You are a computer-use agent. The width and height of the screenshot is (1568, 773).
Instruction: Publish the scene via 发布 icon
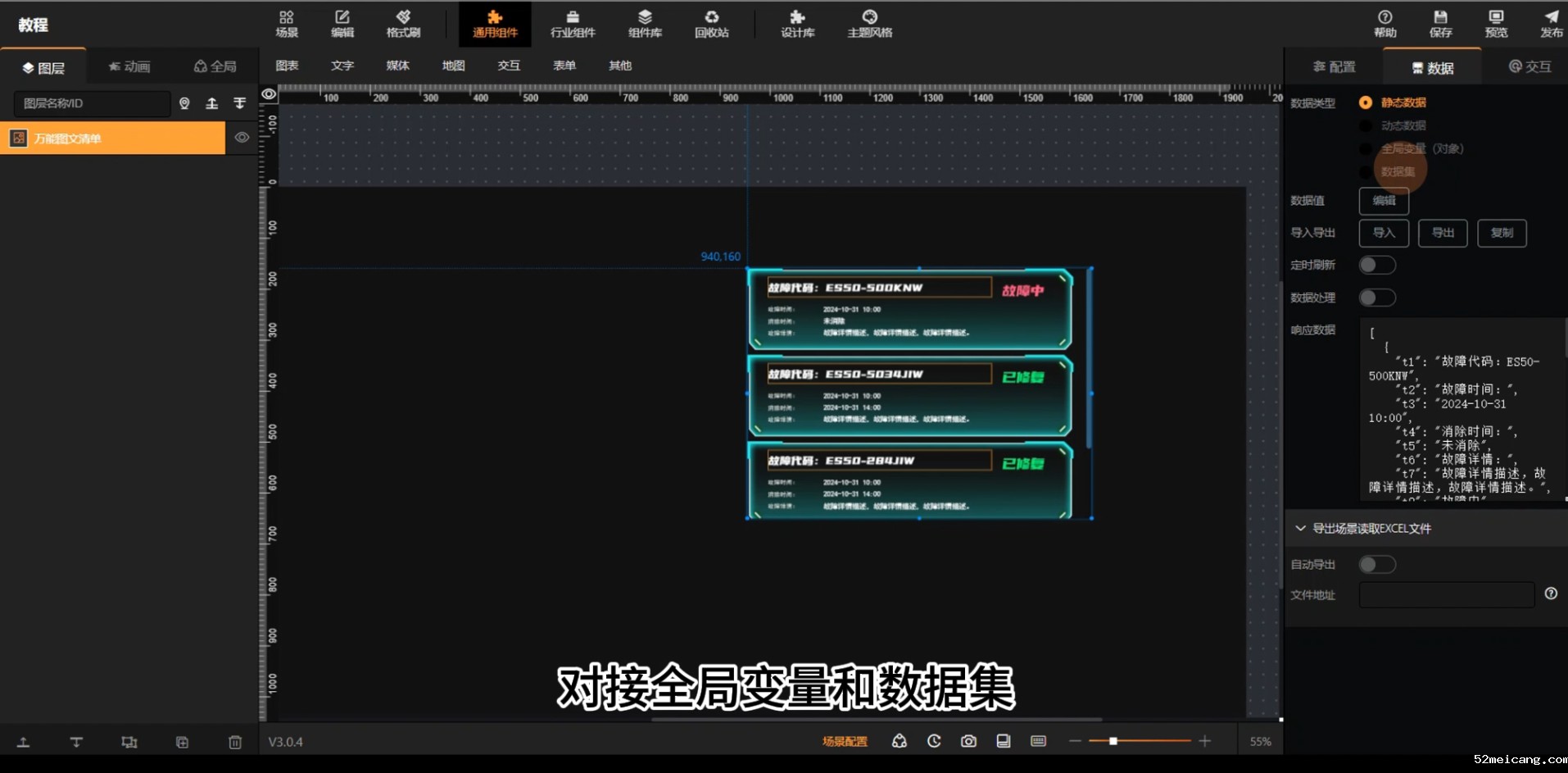[1551, 24]
